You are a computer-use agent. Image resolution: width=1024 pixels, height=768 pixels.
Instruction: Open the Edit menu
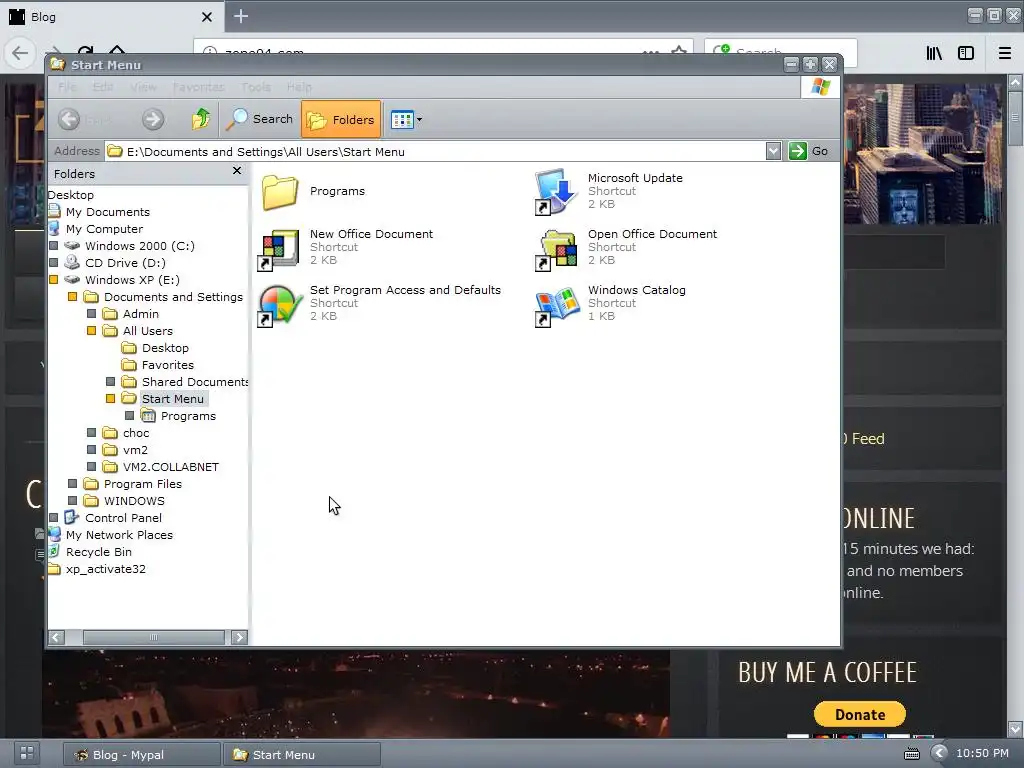click(x=103, y=87)
